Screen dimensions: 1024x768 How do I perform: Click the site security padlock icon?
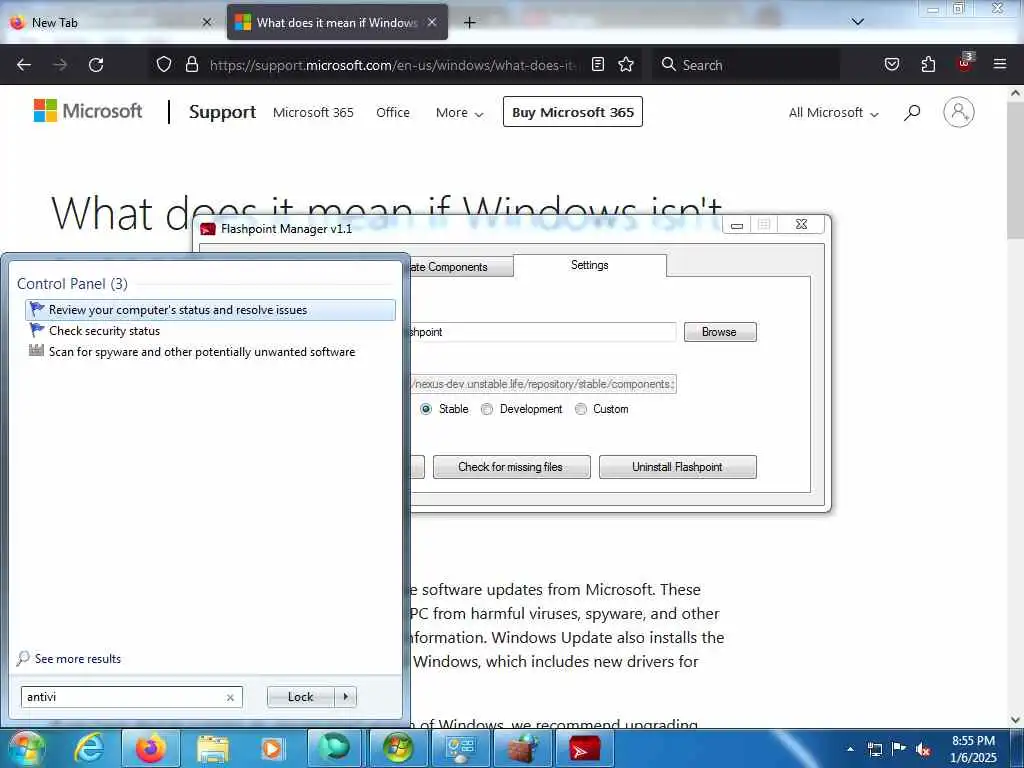191,65
